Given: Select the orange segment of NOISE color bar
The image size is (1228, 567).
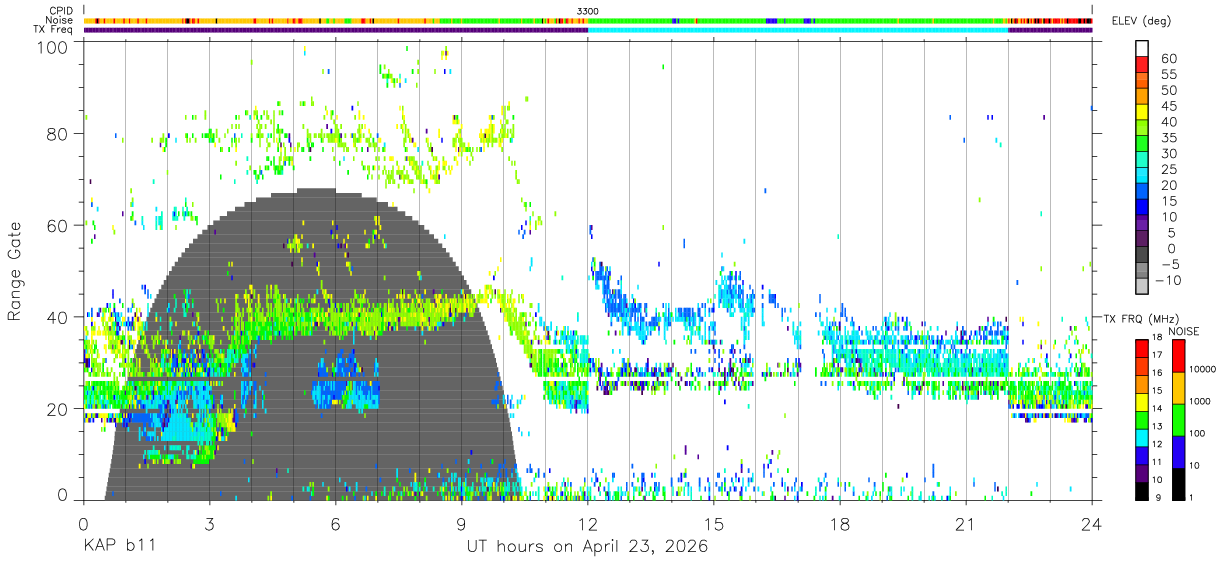Looking at the screenshot, I should [1178, 387].
